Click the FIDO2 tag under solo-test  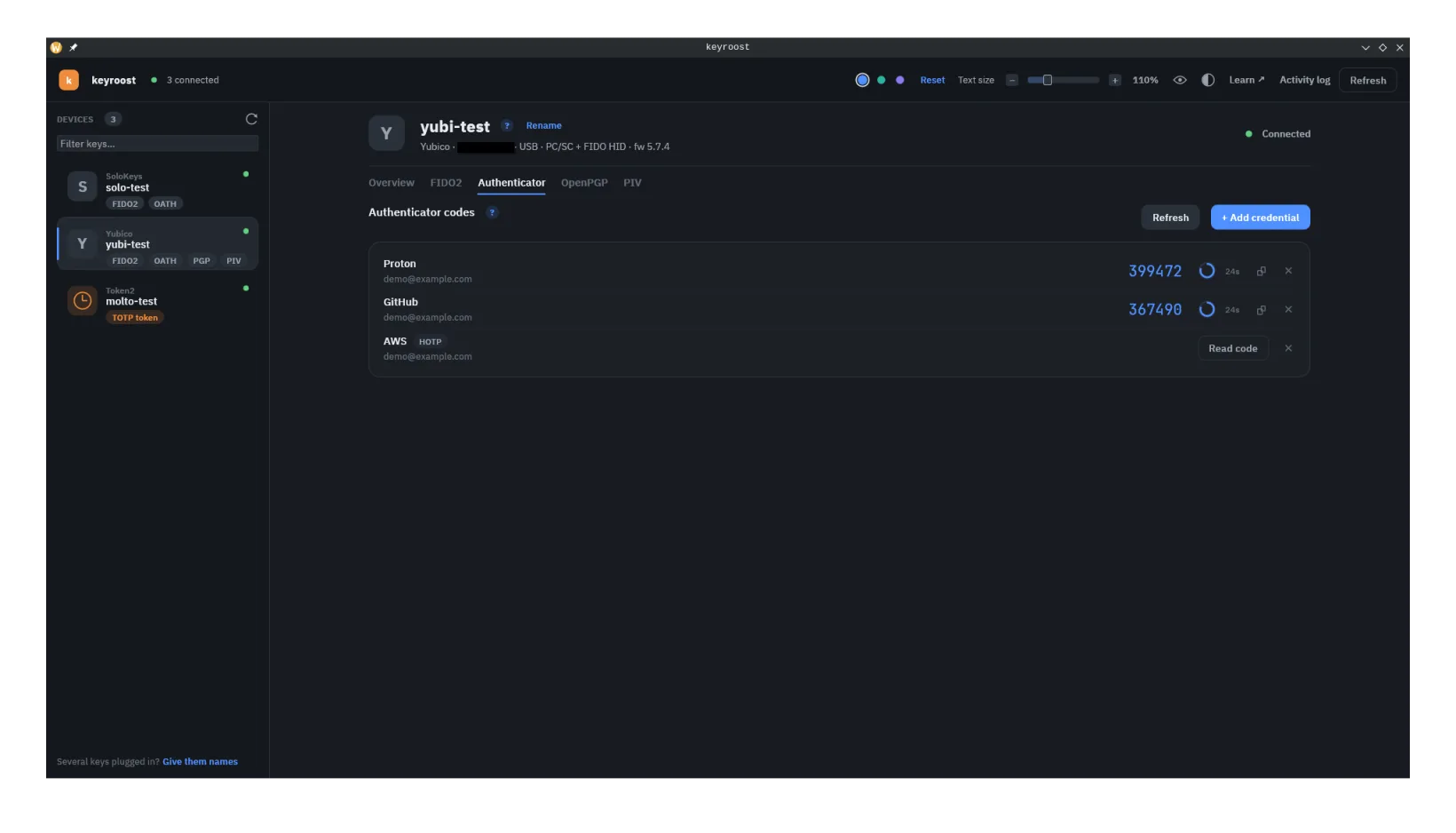coord(125,204)
